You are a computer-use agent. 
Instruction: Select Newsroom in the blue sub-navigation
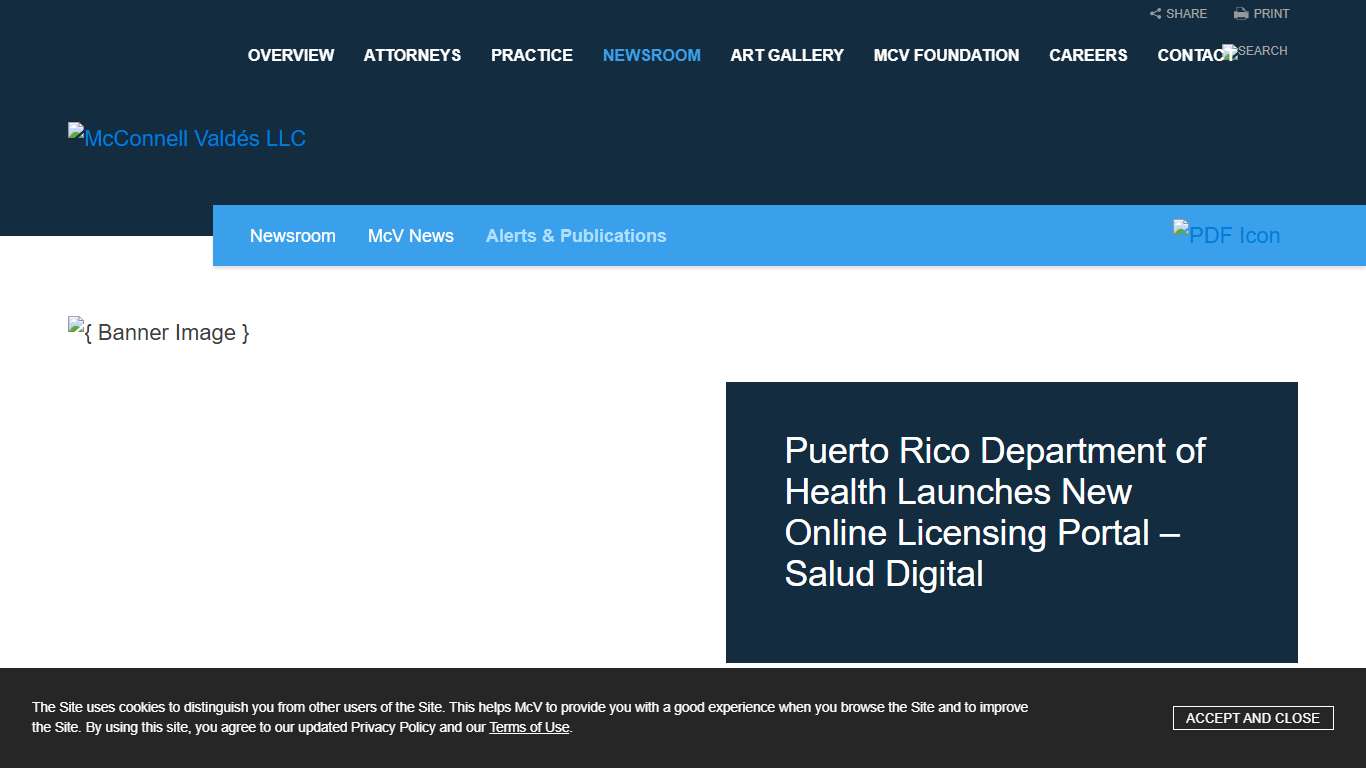pyautogui.click(x=293, y=235)
